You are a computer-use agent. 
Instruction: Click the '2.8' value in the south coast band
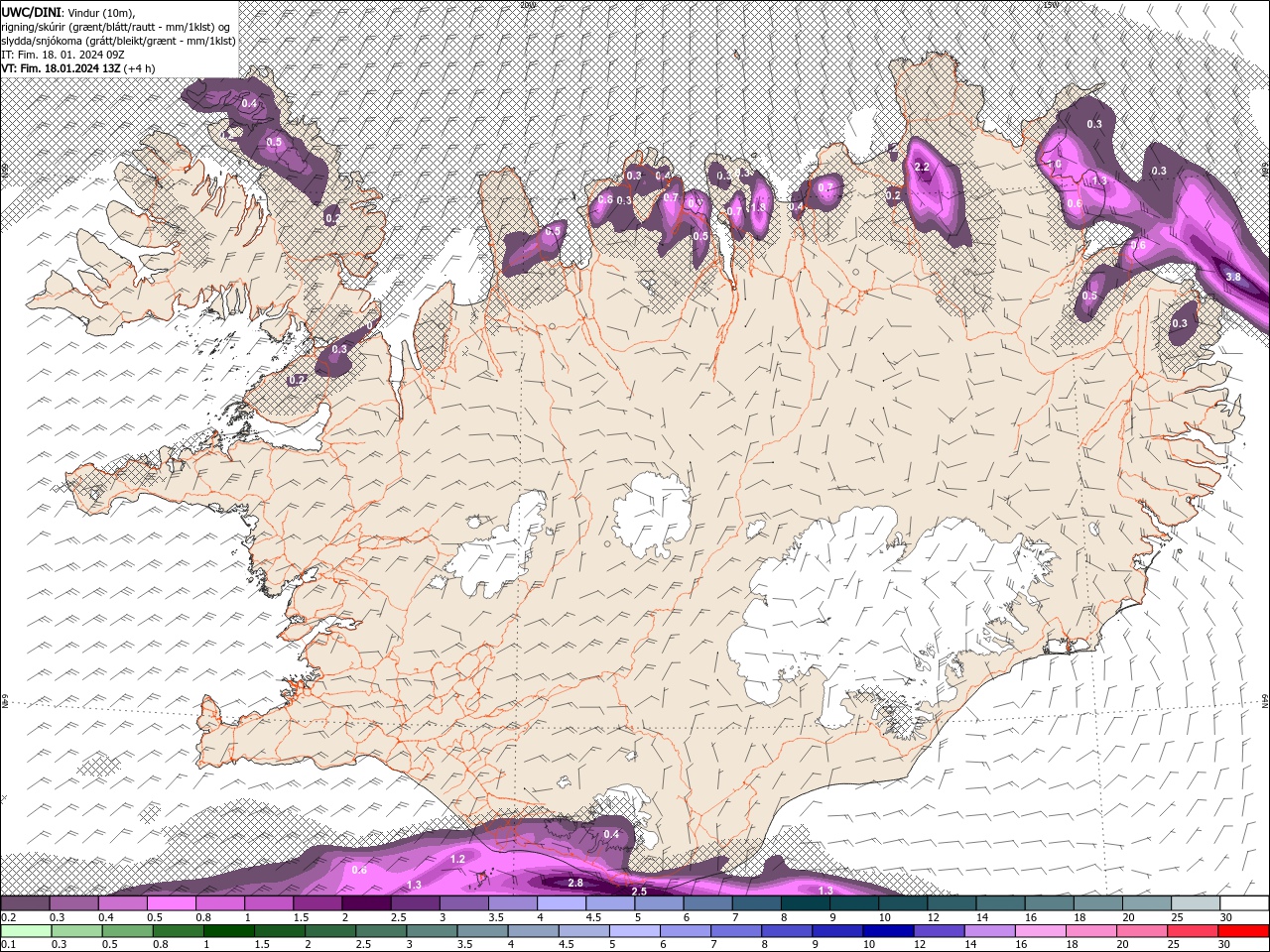coord(575,883)
